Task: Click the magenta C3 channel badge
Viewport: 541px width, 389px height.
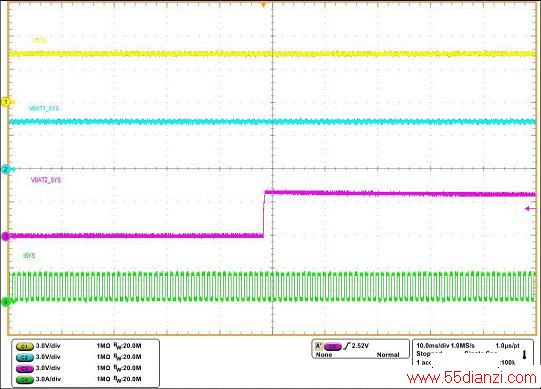Action: tap(25, 368)
